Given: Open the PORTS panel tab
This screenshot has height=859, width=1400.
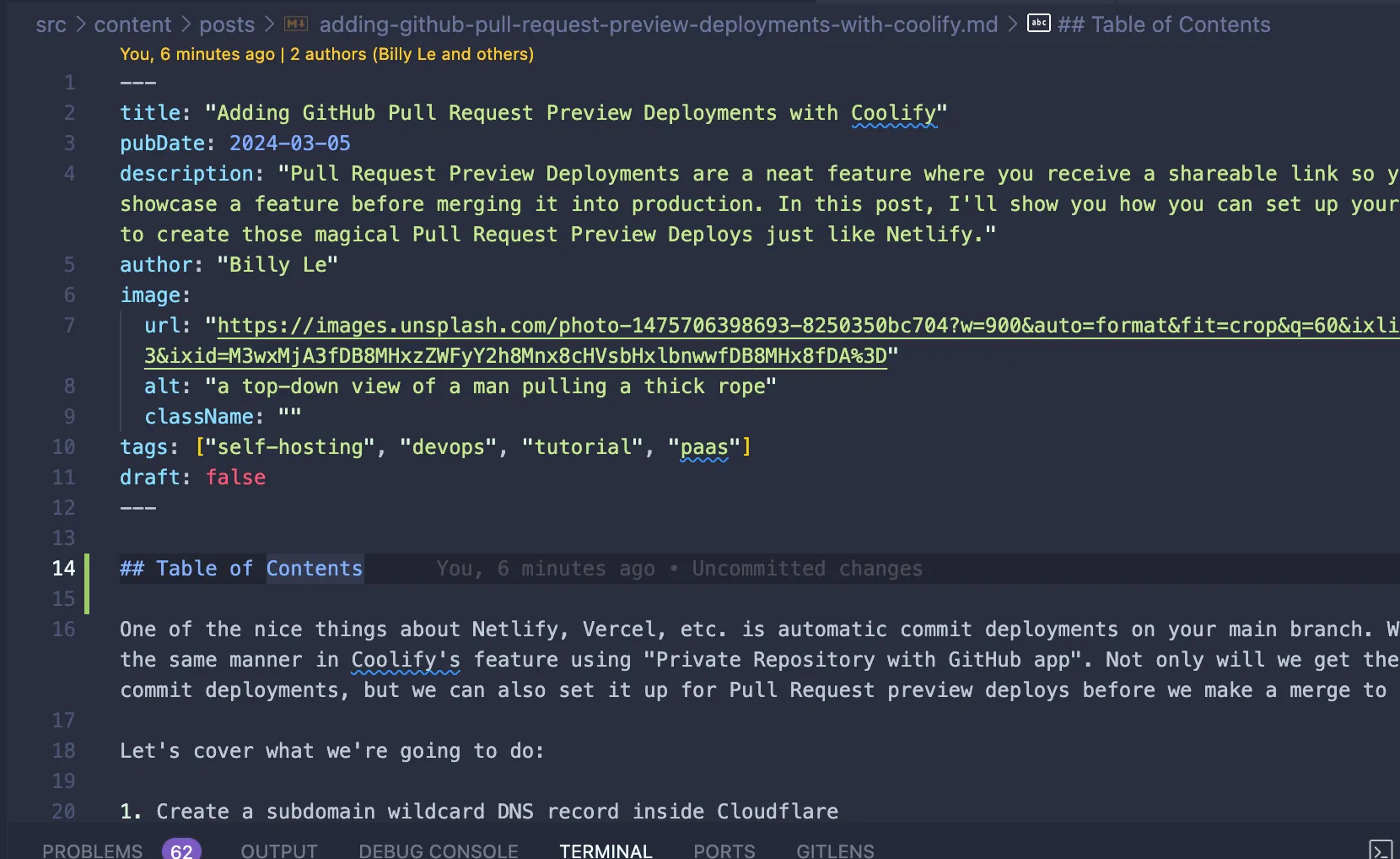Looking at the screenshot, I should [x=724, y=851].
